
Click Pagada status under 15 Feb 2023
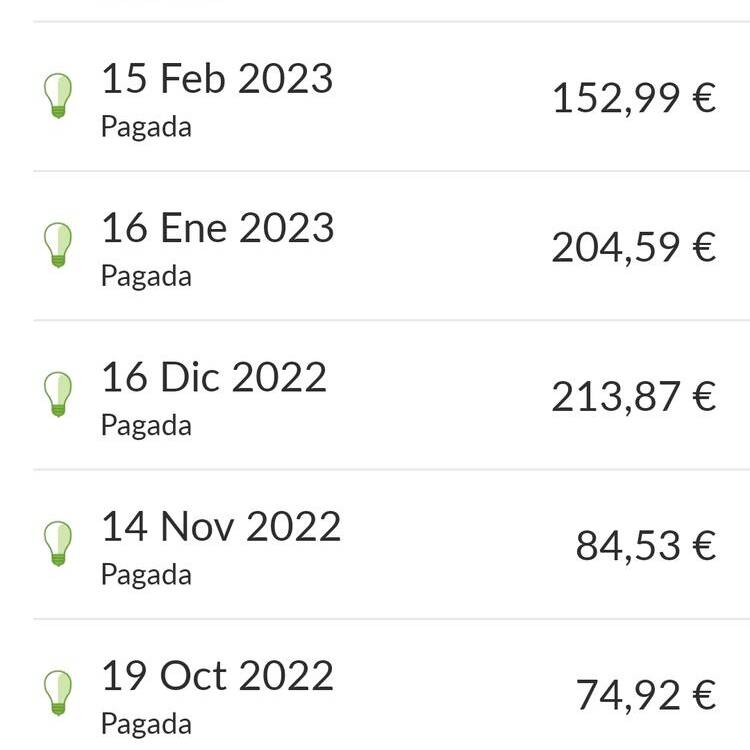[x=146, y=127]
